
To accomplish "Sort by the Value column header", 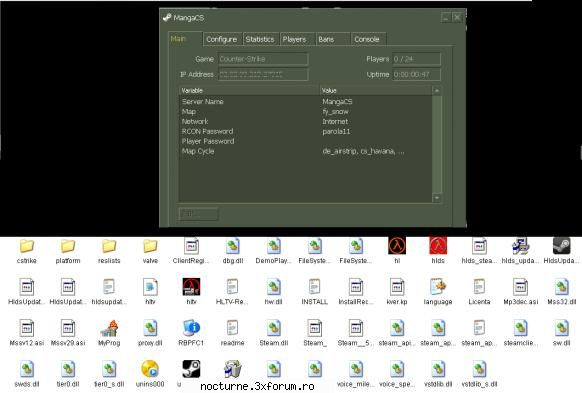I will 376,91.
